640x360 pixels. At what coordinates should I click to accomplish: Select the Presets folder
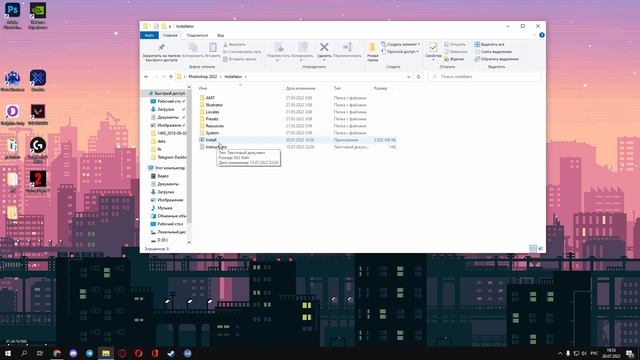click(x=212, y=118)
